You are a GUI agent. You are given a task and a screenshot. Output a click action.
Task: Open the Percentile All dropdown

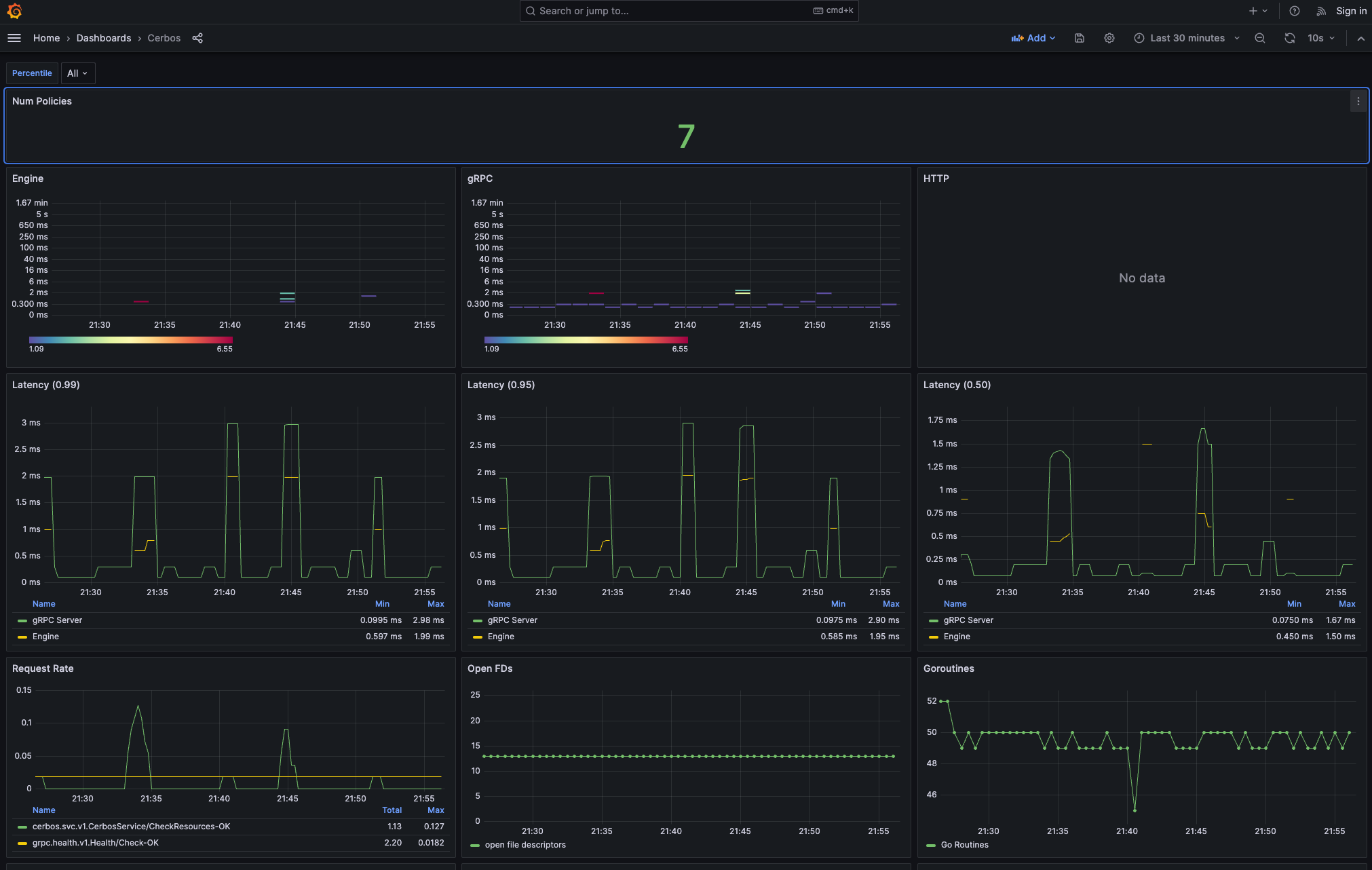coord(77,73)
